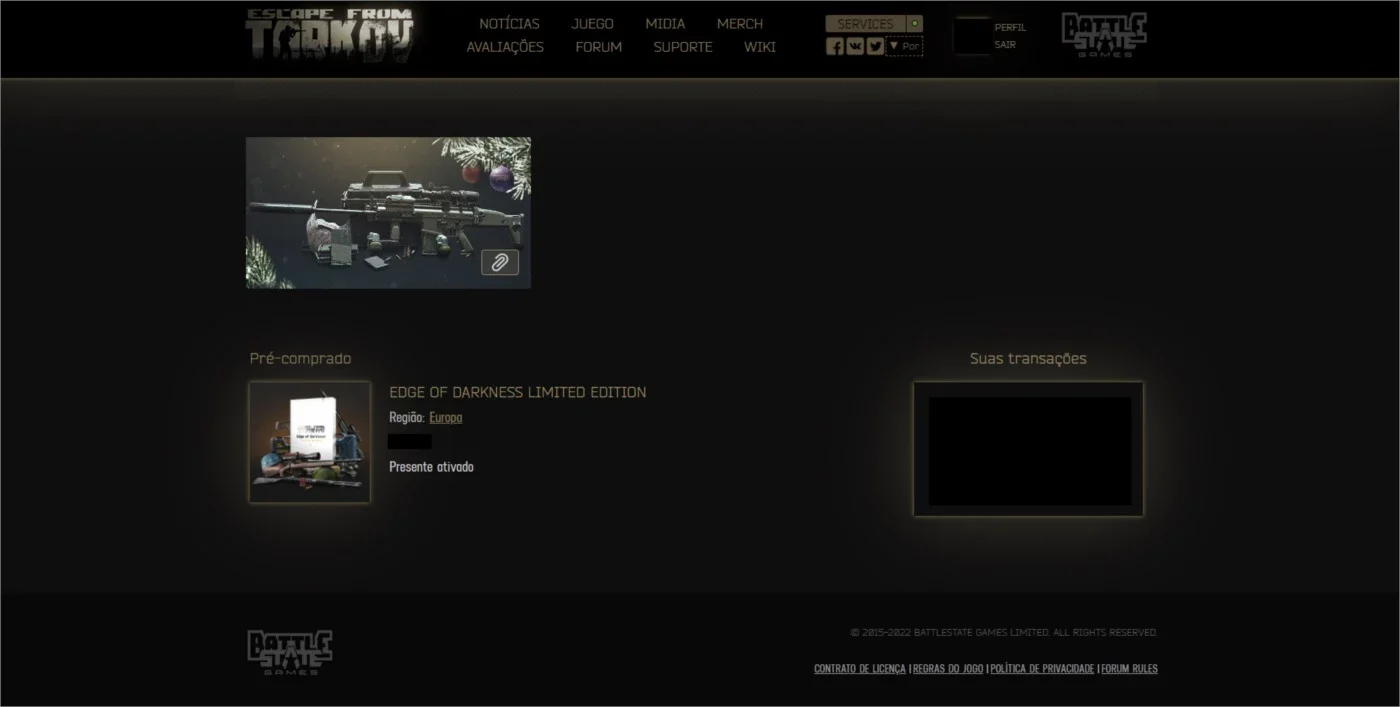Open the JUEGO menu item

[x=593, y=23]
